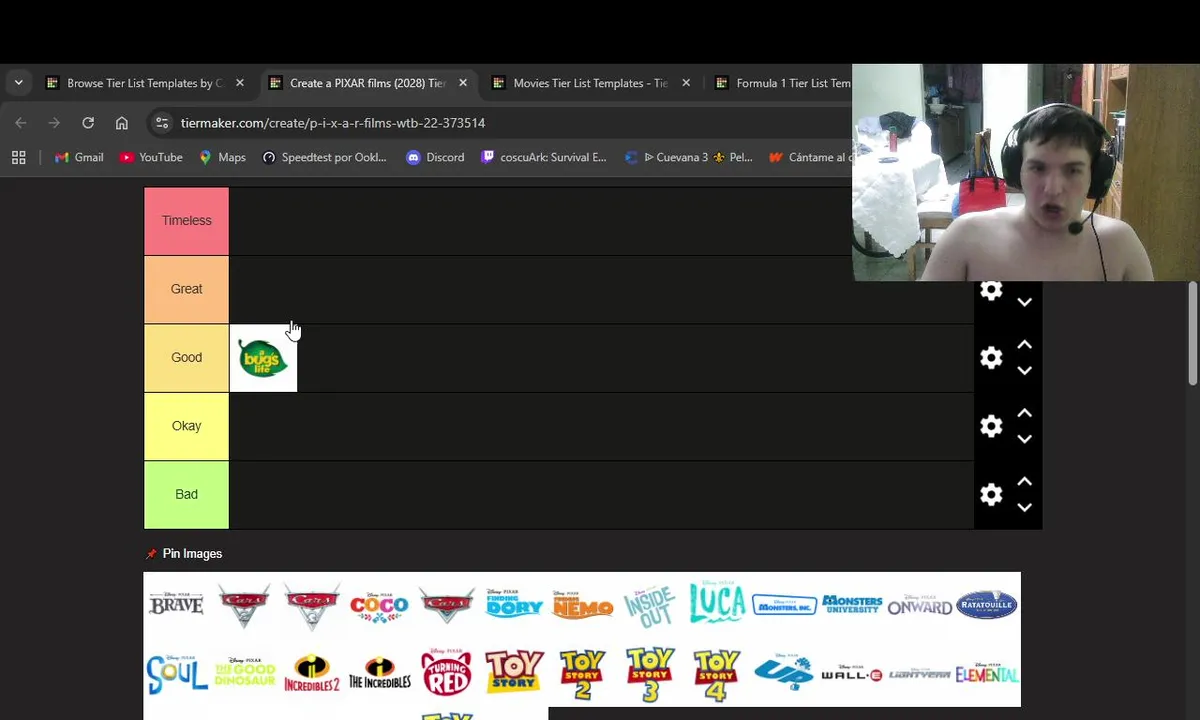
Task: Move the Okay tier up with chevron
Action: pyautogui.click(x=1024, y=413)
